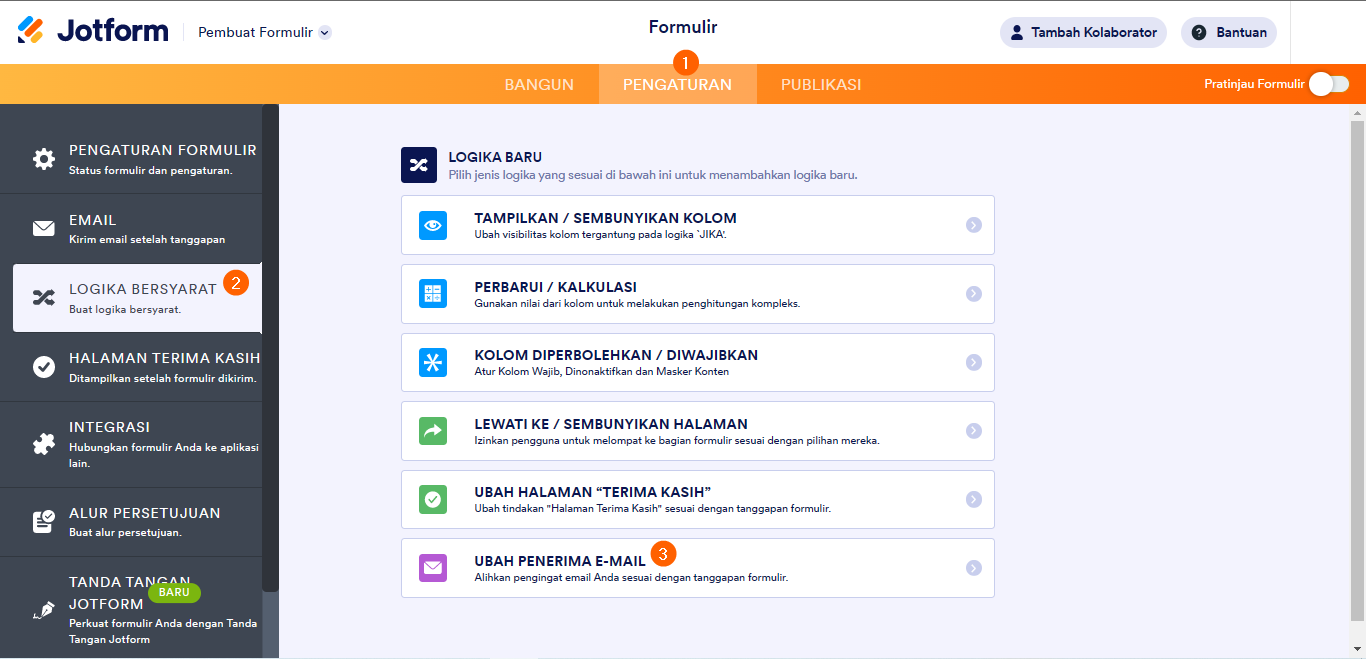
Task: Click the Tambah Kolaborator button
Action: point(1083,32)
